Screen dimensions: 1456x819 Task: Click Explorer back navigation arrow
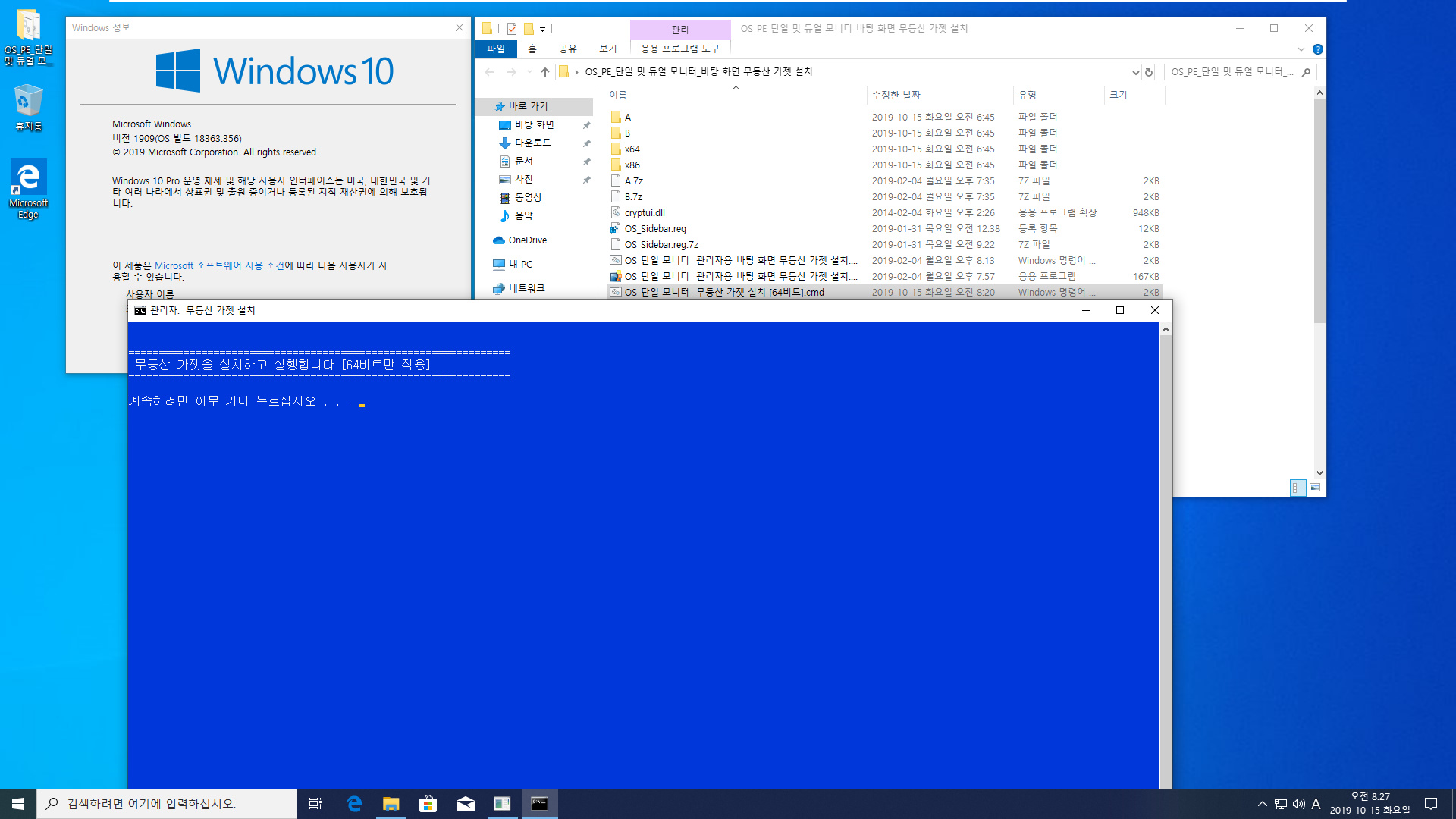(489, 72)
